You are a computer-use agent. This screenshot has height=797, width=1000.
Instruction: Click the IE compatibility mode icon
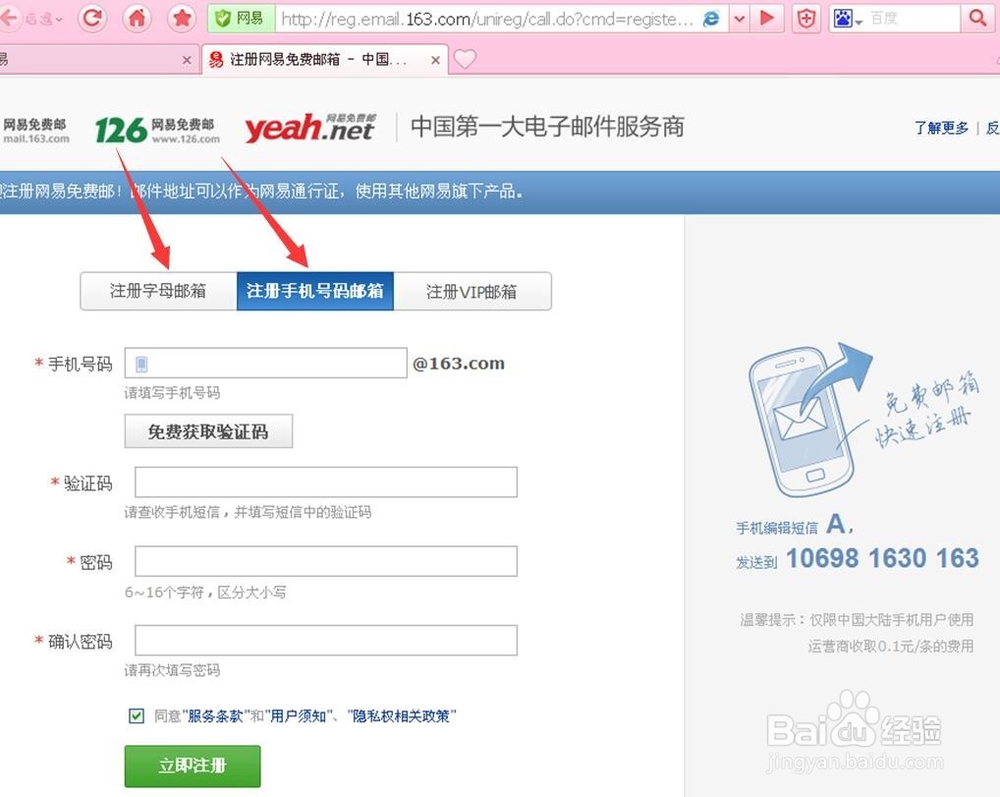click(x=711, y=18)
